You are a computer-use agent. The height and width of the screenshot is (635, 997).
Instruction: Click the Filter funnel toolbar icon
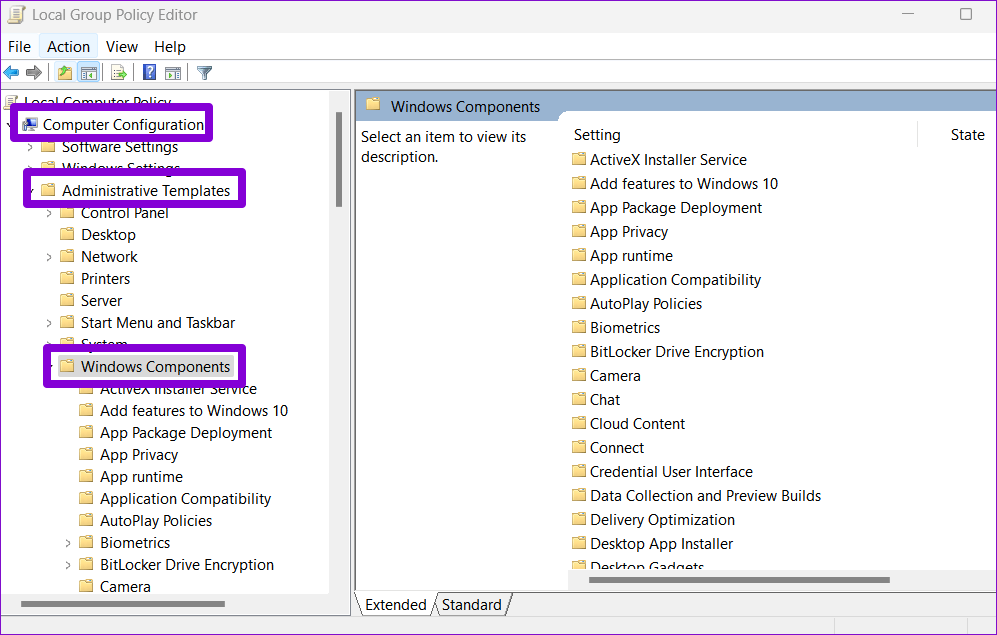coord(204,72)
